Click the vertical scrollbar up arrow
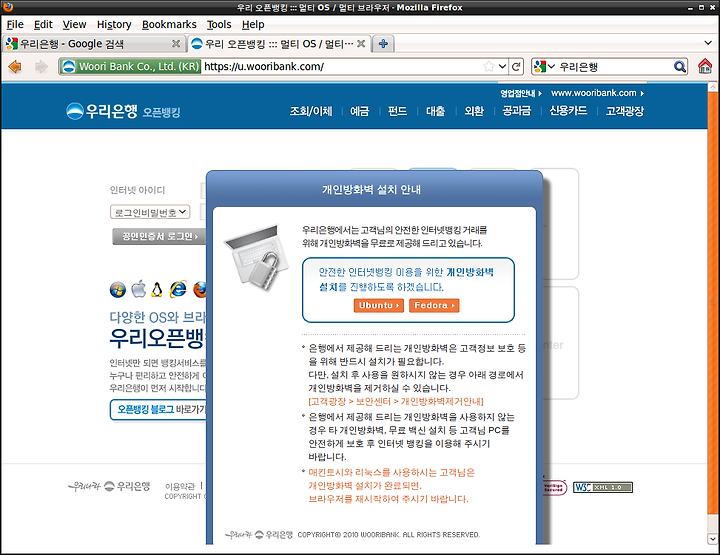The image size is (720, 555). pyautogui.click(x=713, y=86)
